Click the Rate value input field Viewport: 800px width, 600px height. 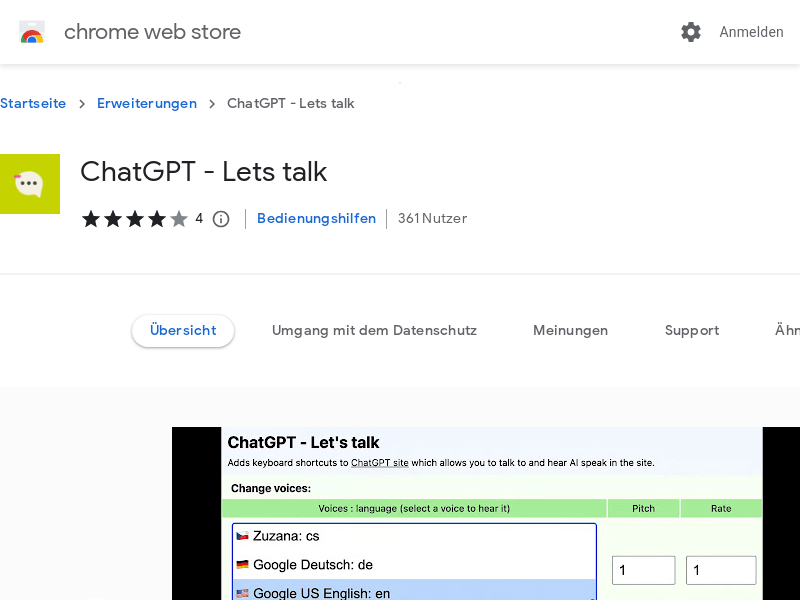tap(721, 570)
